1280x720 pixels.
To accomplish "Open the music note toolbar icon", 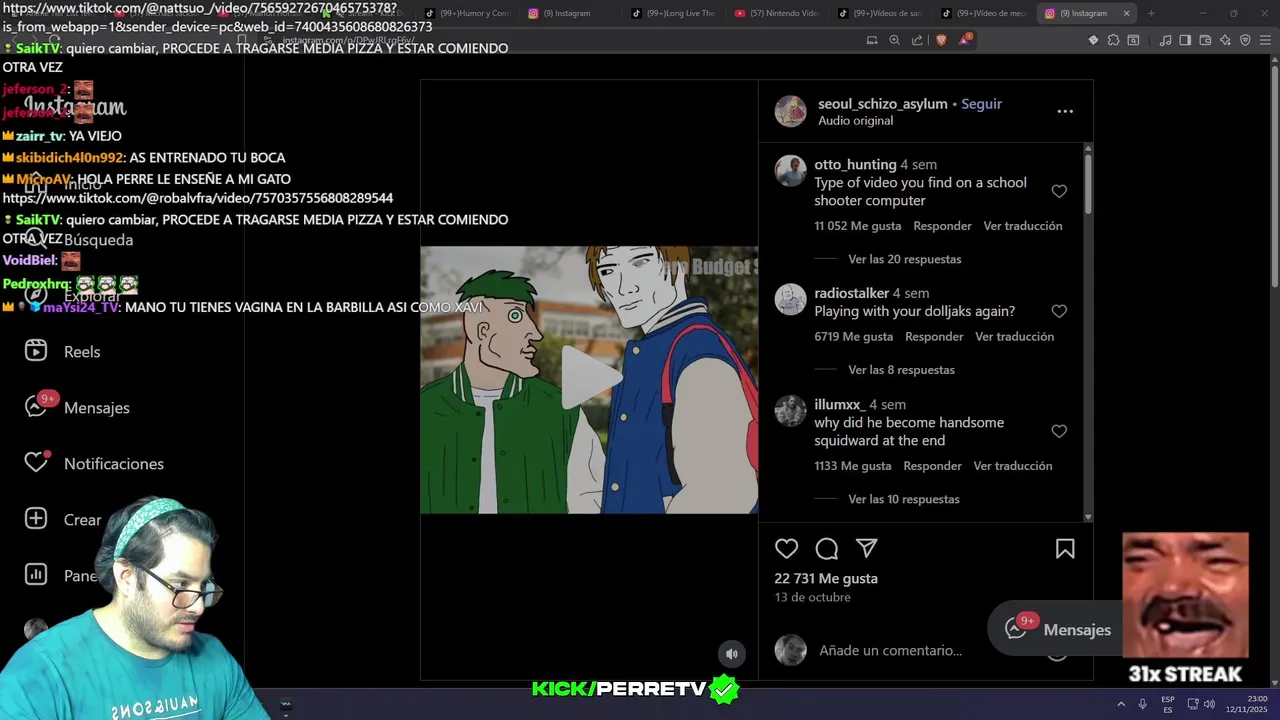I will pyautogui.click(x=1165, y=40).
